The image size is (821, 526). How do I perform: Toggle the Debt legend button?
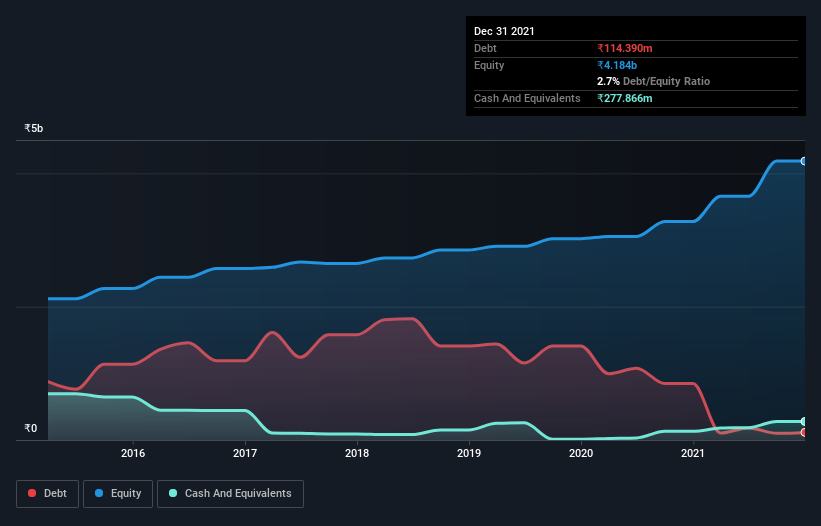point(48,494)
